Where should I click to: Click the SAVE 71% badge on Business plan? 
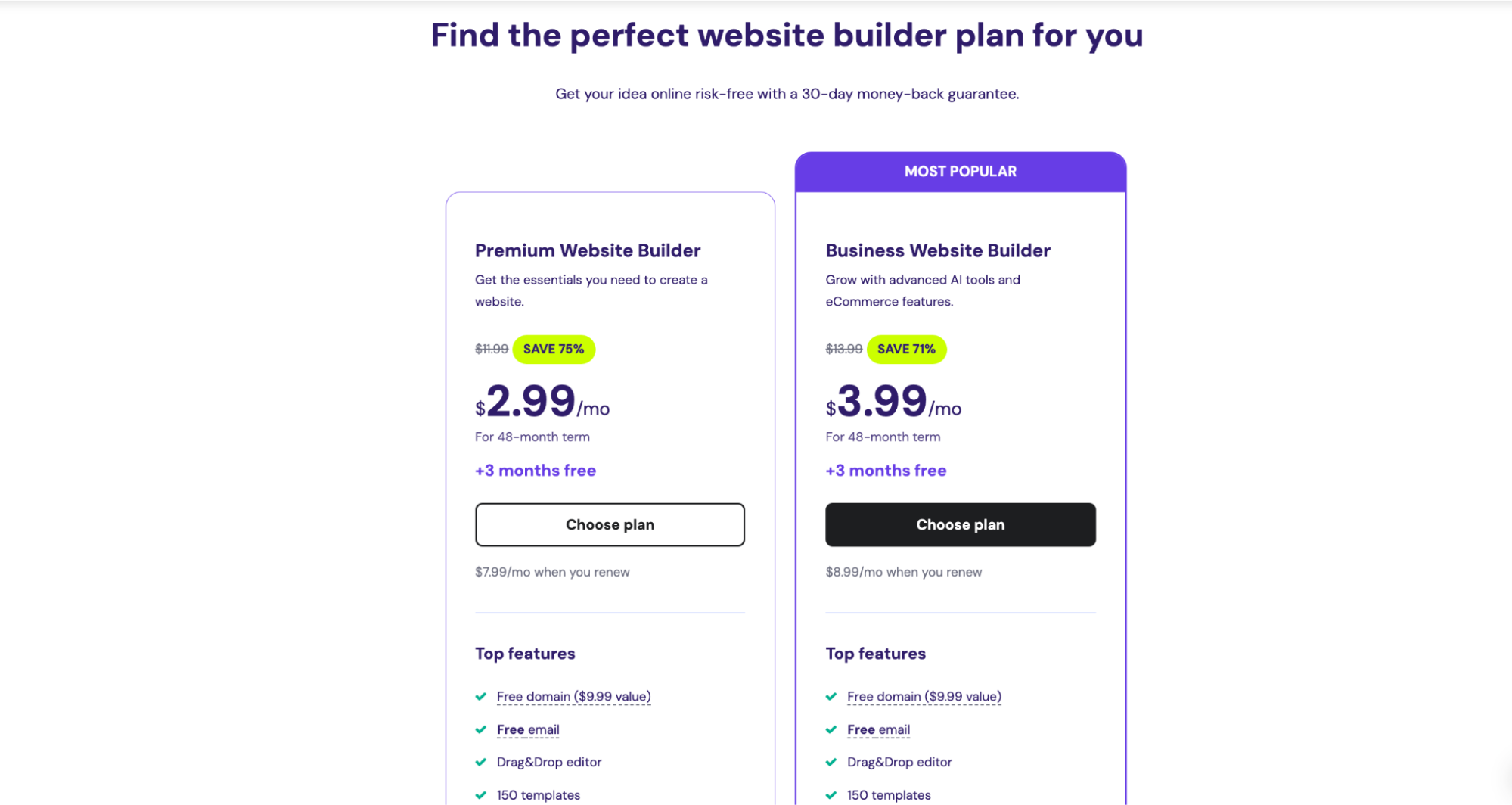tap(907, 349)
